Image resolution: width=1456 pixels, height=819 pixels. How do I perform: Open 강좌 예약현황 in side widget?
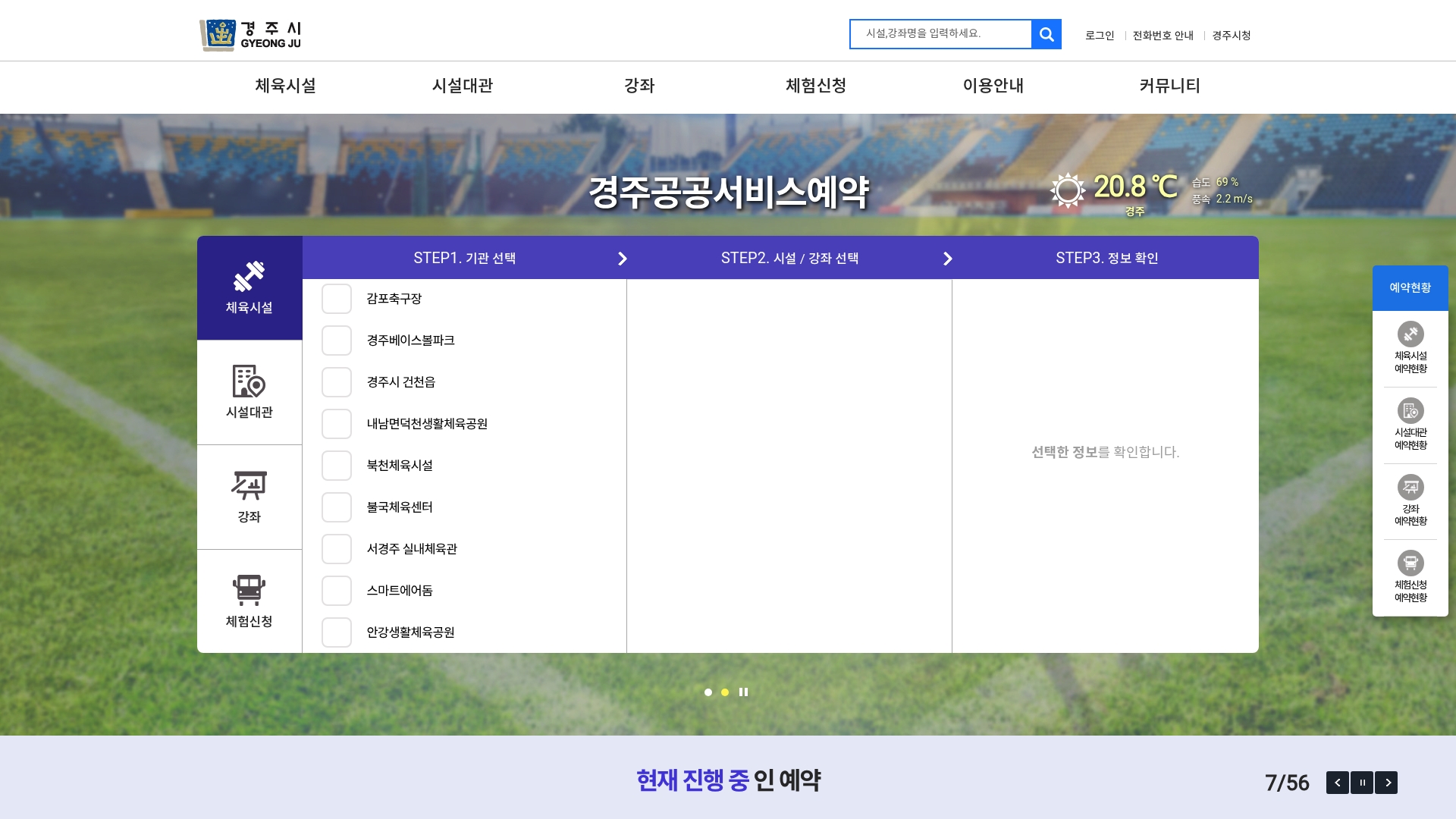(1410, 500)
